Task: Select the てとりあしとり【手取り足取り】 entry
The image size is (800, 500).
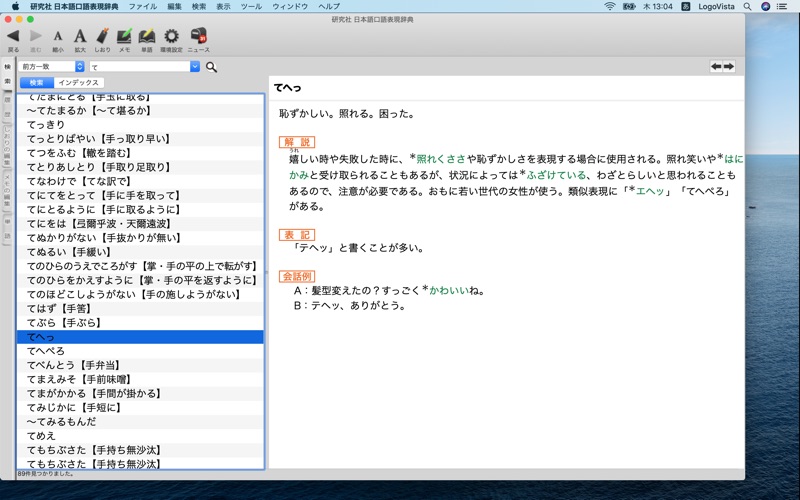Action: point(140,167)
